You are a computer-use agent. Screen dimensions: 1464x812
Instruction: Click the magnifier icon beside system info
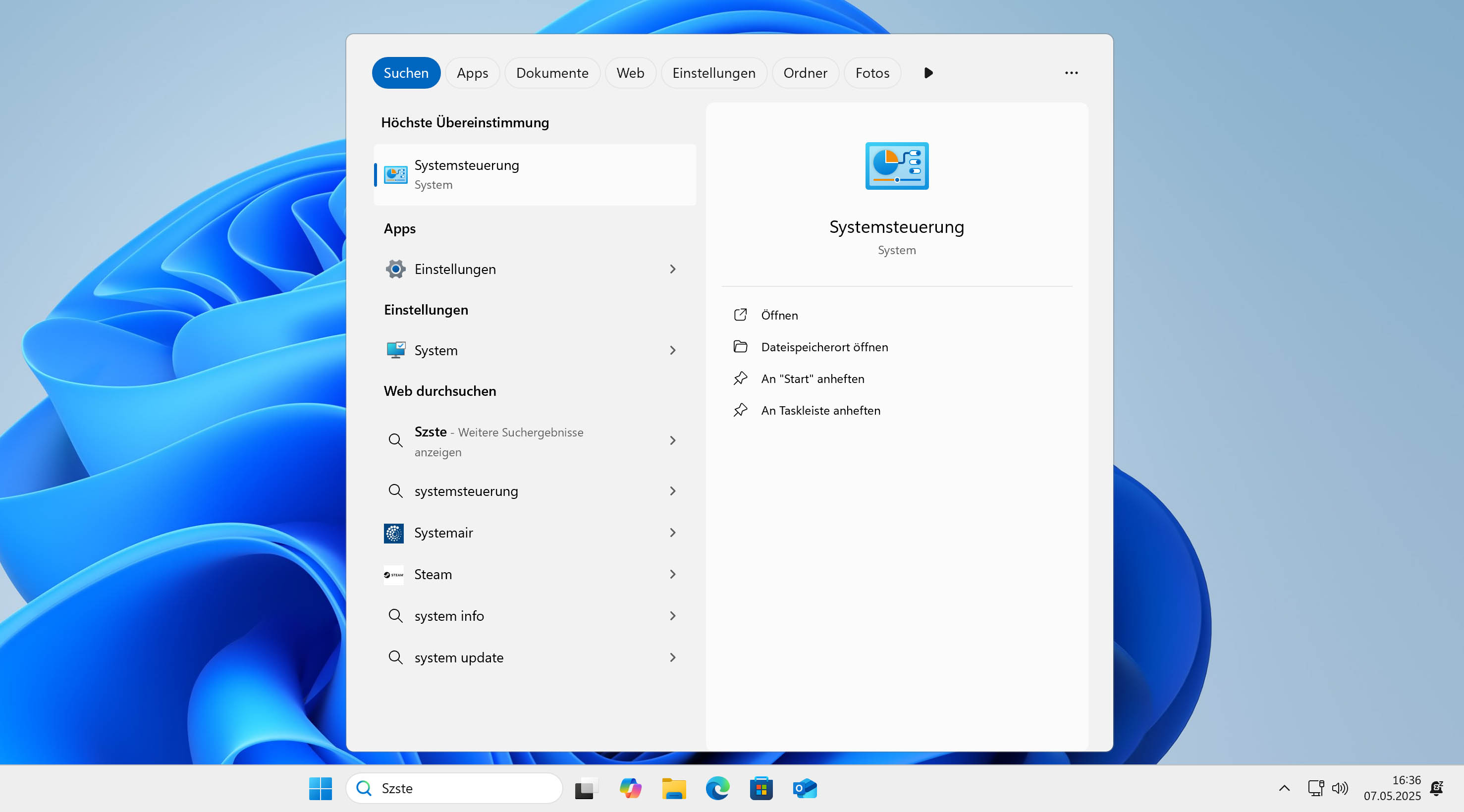click(x=395, y=616)
